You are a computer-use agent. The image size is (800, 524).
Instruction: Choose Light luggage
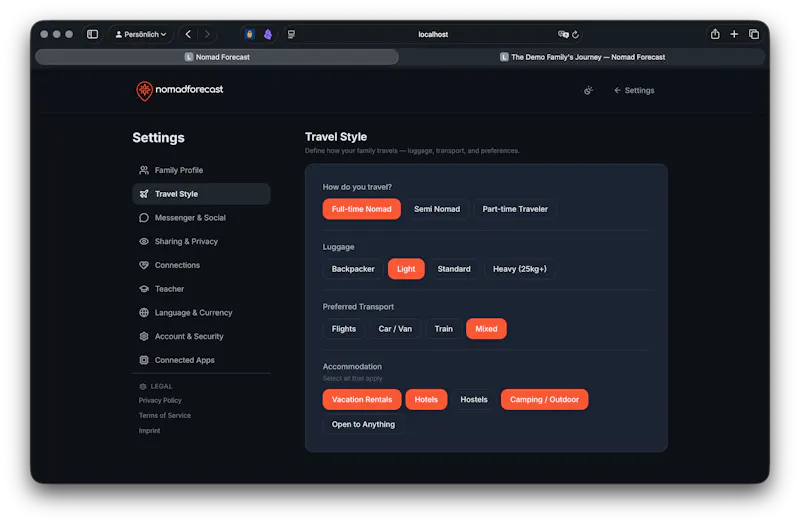406,269
